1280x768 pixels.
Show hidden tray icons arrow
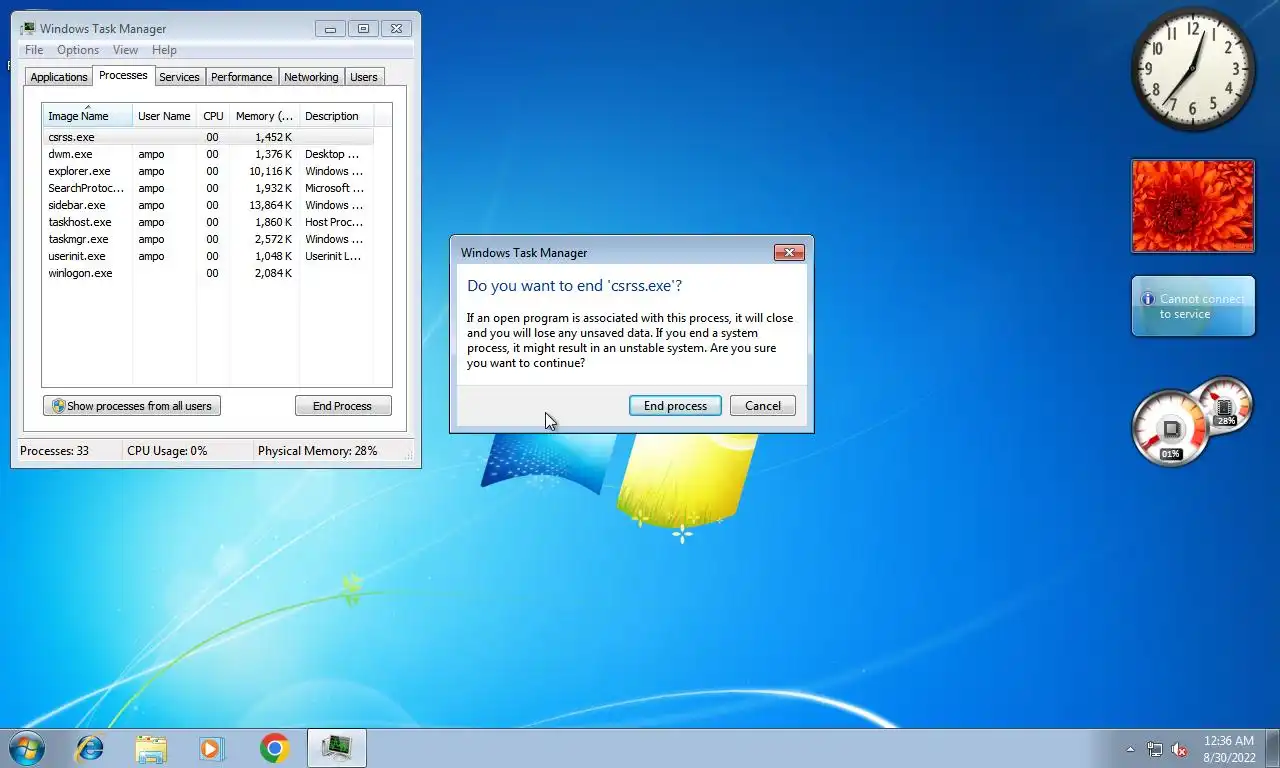(x=1131, y=749)
